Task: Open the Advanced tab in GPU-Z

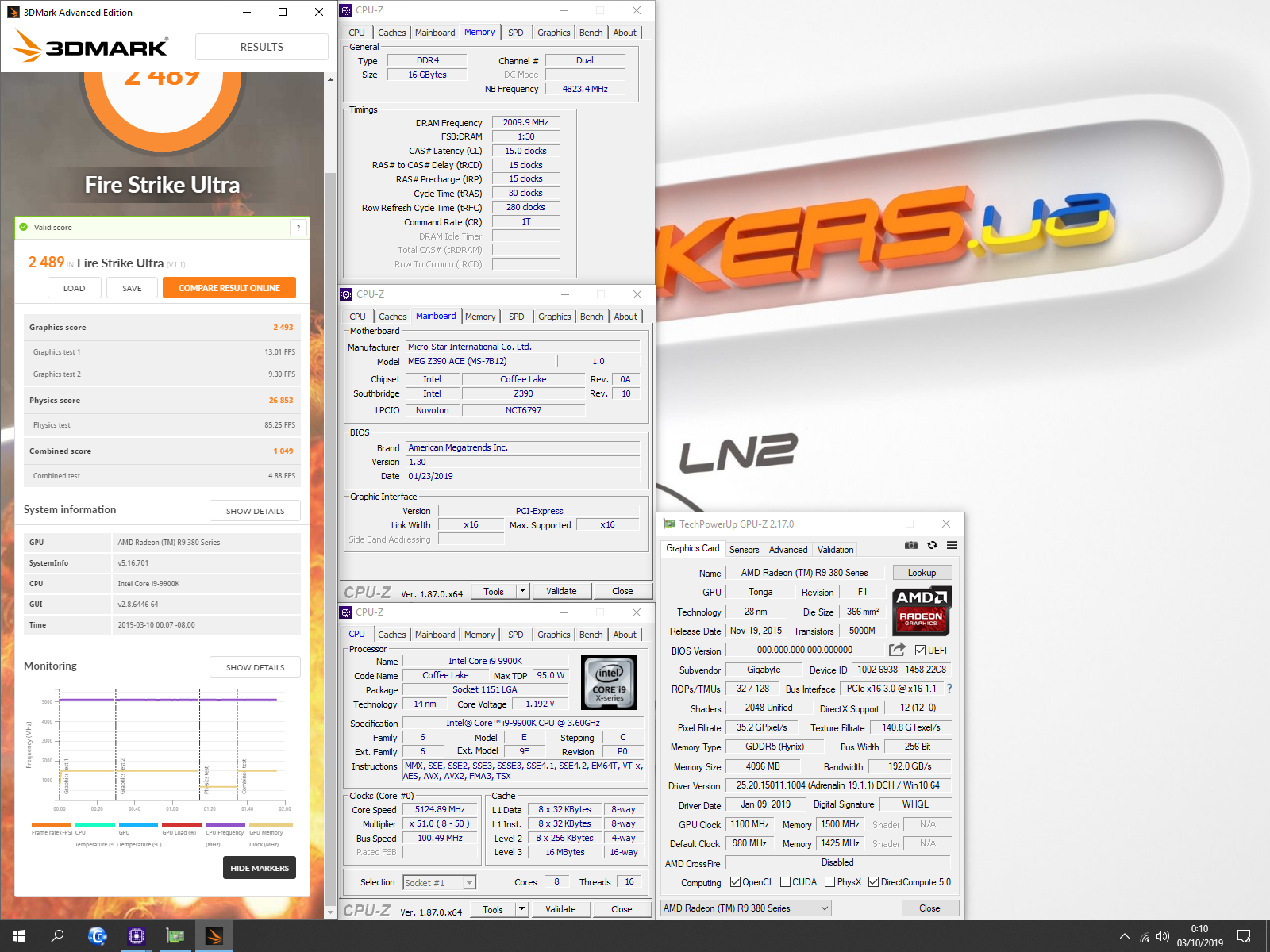Action: pos(788,549)
